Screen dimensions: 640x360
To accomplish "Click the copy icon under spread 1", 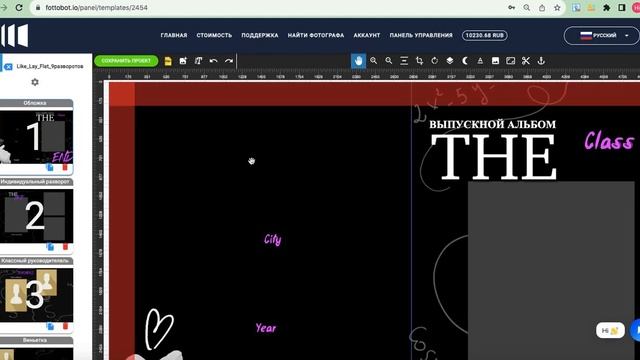I will (50, 167).
